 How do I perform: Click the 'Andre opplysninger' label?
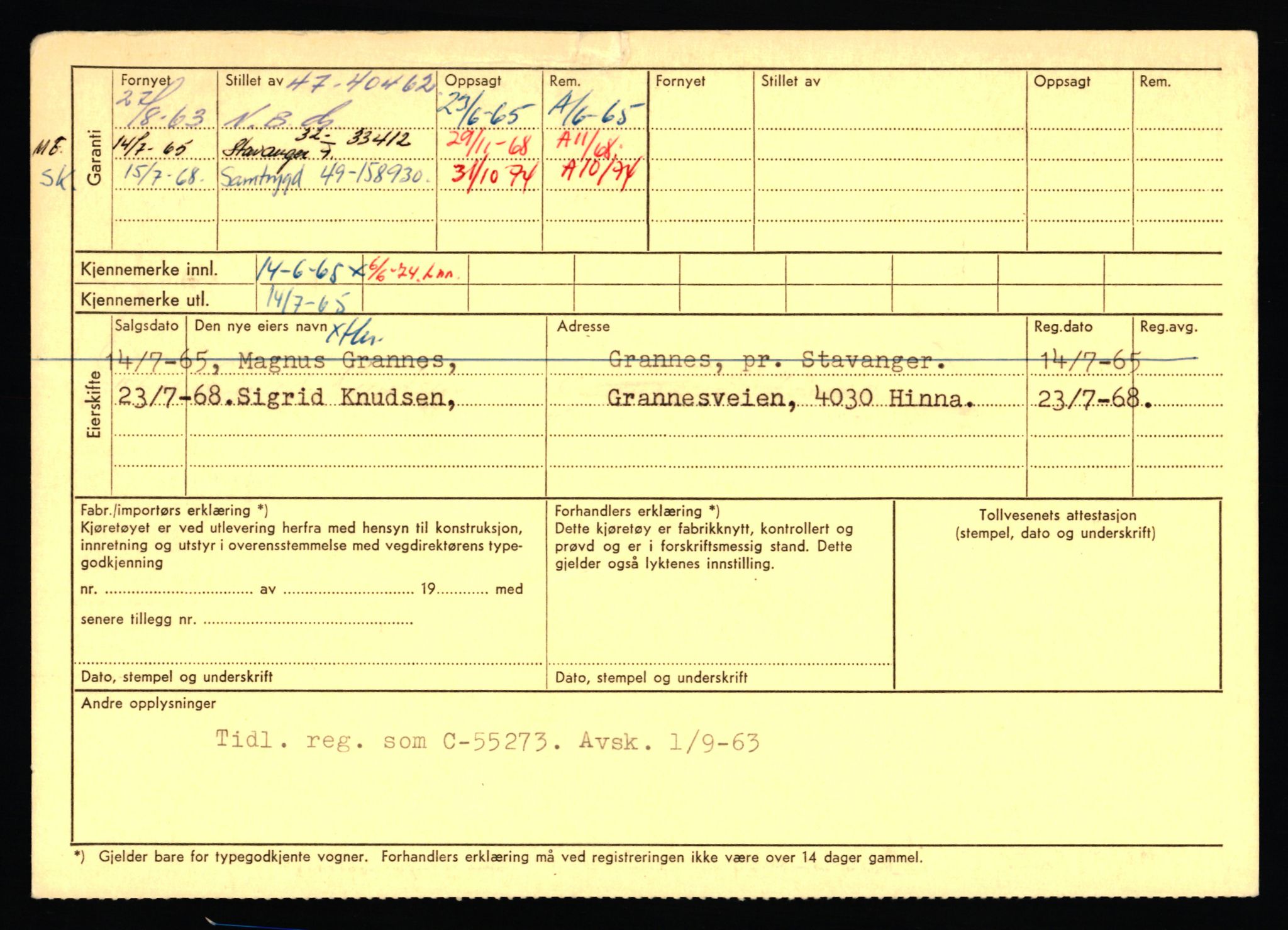pyautogui.click(x=148, y=704)
